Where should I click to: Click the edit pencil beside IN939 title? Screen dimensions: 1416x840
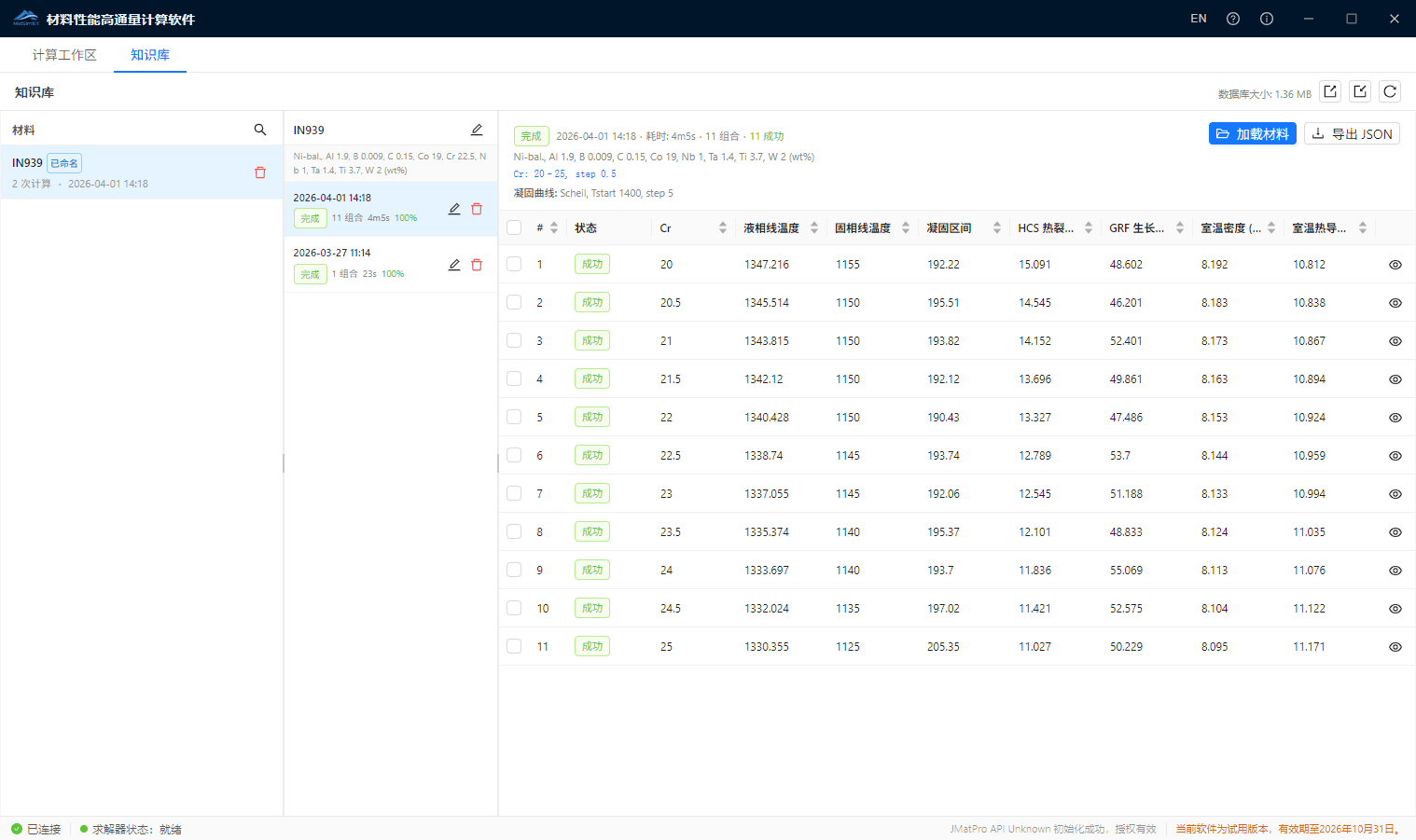[477, 130]
